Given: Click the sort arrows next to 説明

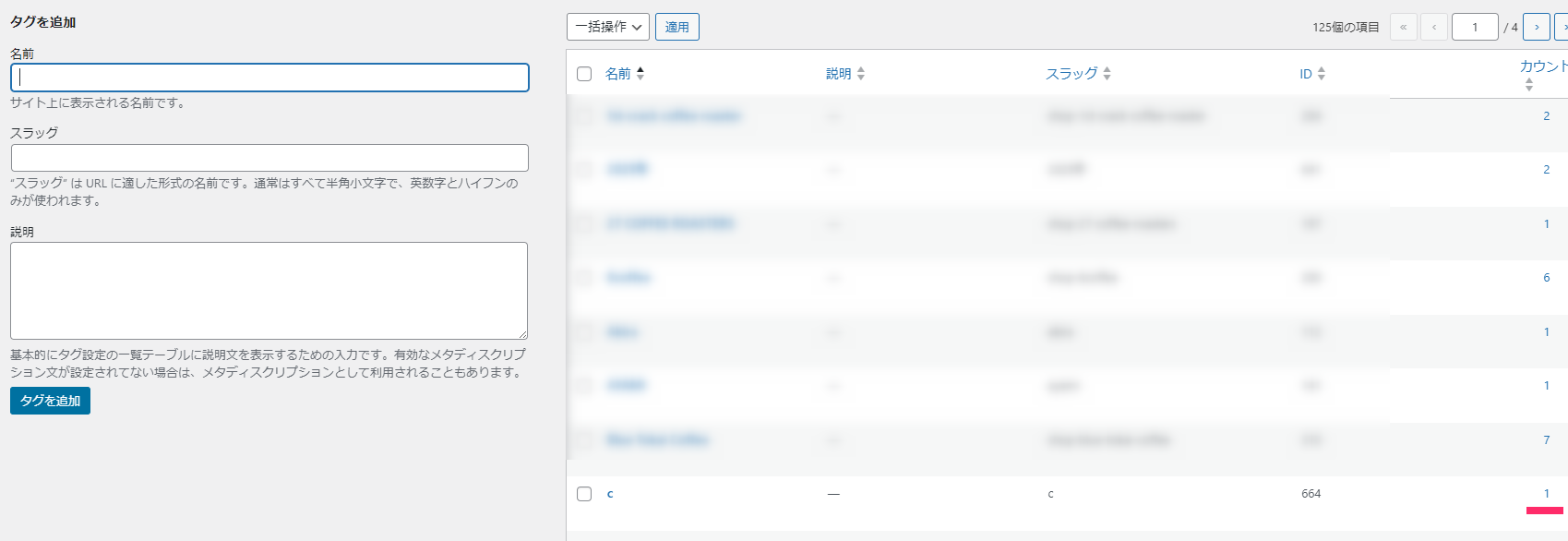Looking at the screenshot, I should click(x=860, y=74).
